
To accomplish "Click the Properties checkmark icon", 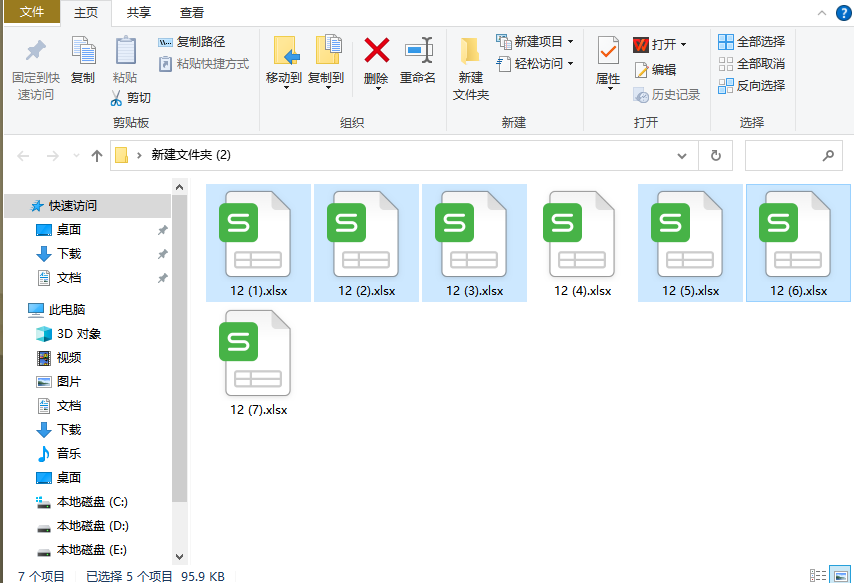I will (608, 51).
